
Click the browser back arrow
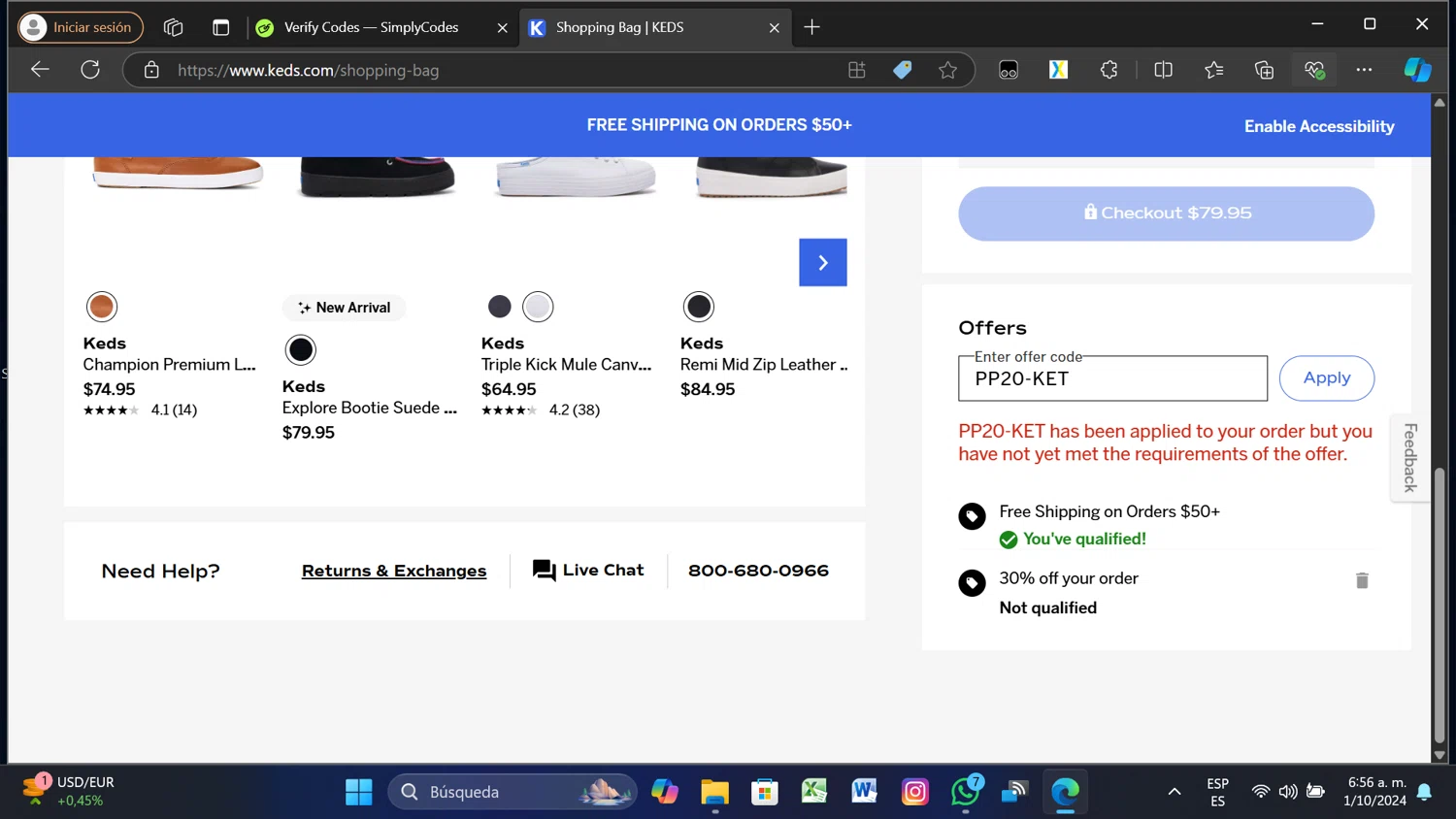(x=40, y=70)
